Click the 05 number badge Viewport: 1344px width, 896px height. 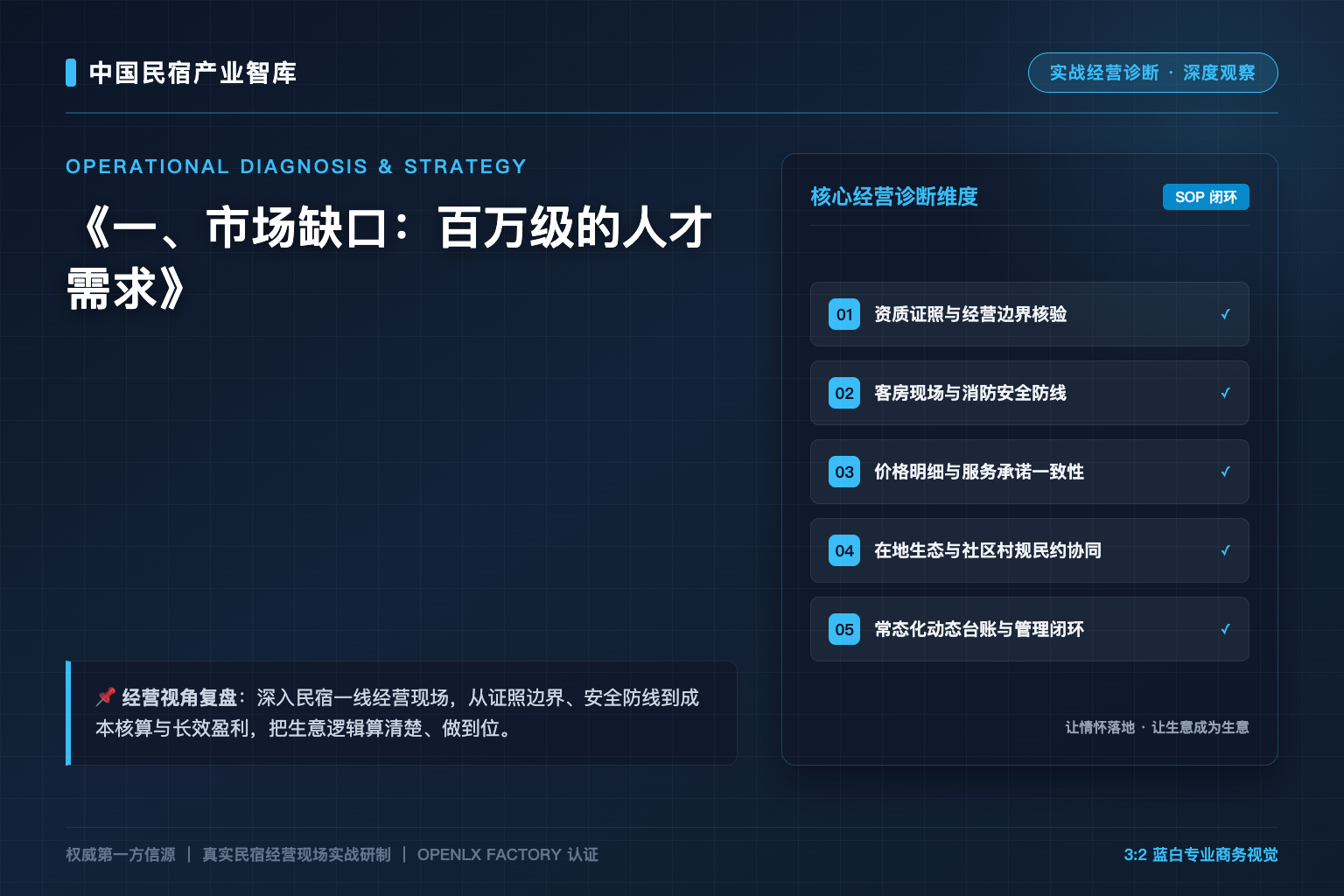tap(844, 629)
